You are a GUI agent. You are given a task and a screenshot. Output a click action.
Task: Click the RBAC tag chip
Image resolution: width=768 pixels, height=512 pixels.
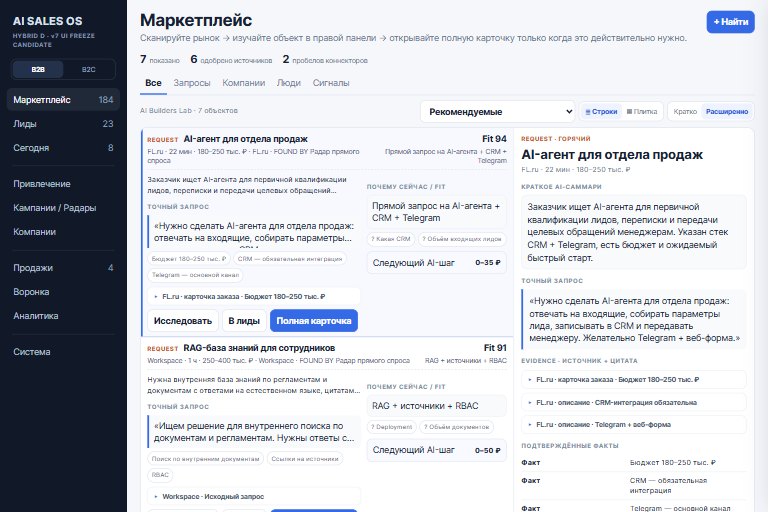tap(160, 475)
